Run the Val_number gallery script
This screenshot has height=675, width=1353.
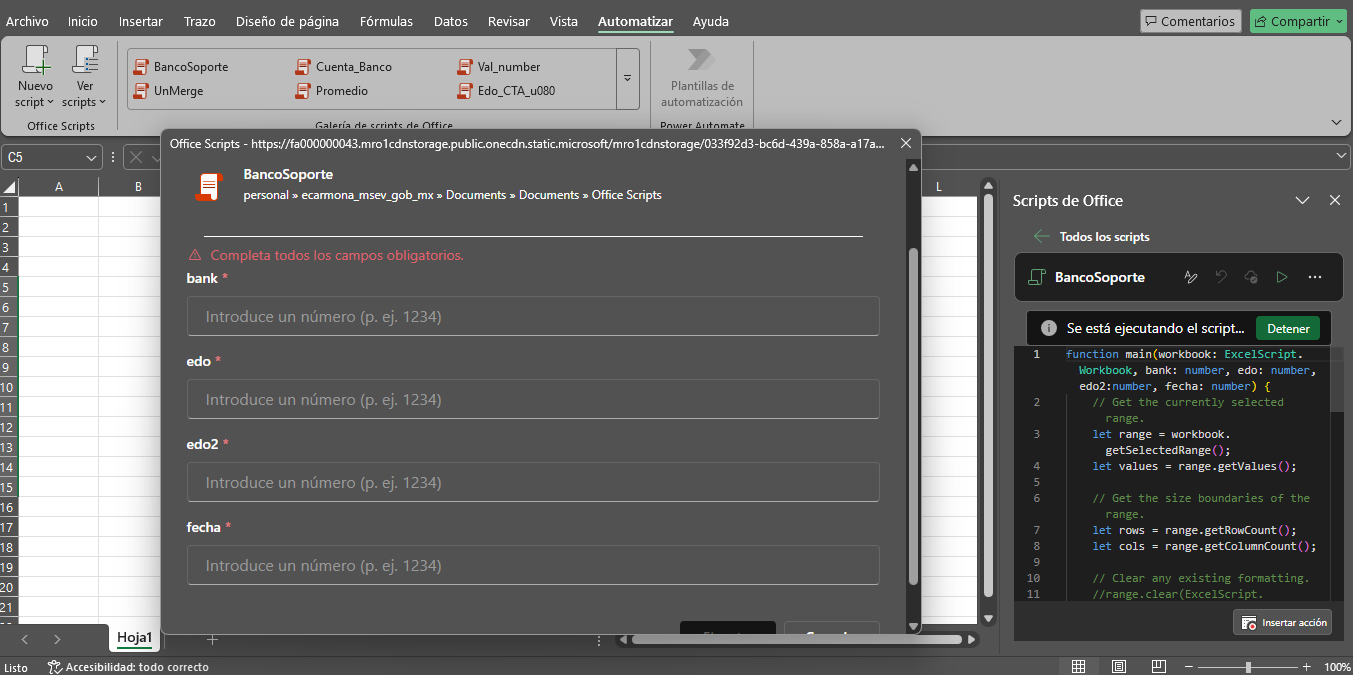[499, 67]
